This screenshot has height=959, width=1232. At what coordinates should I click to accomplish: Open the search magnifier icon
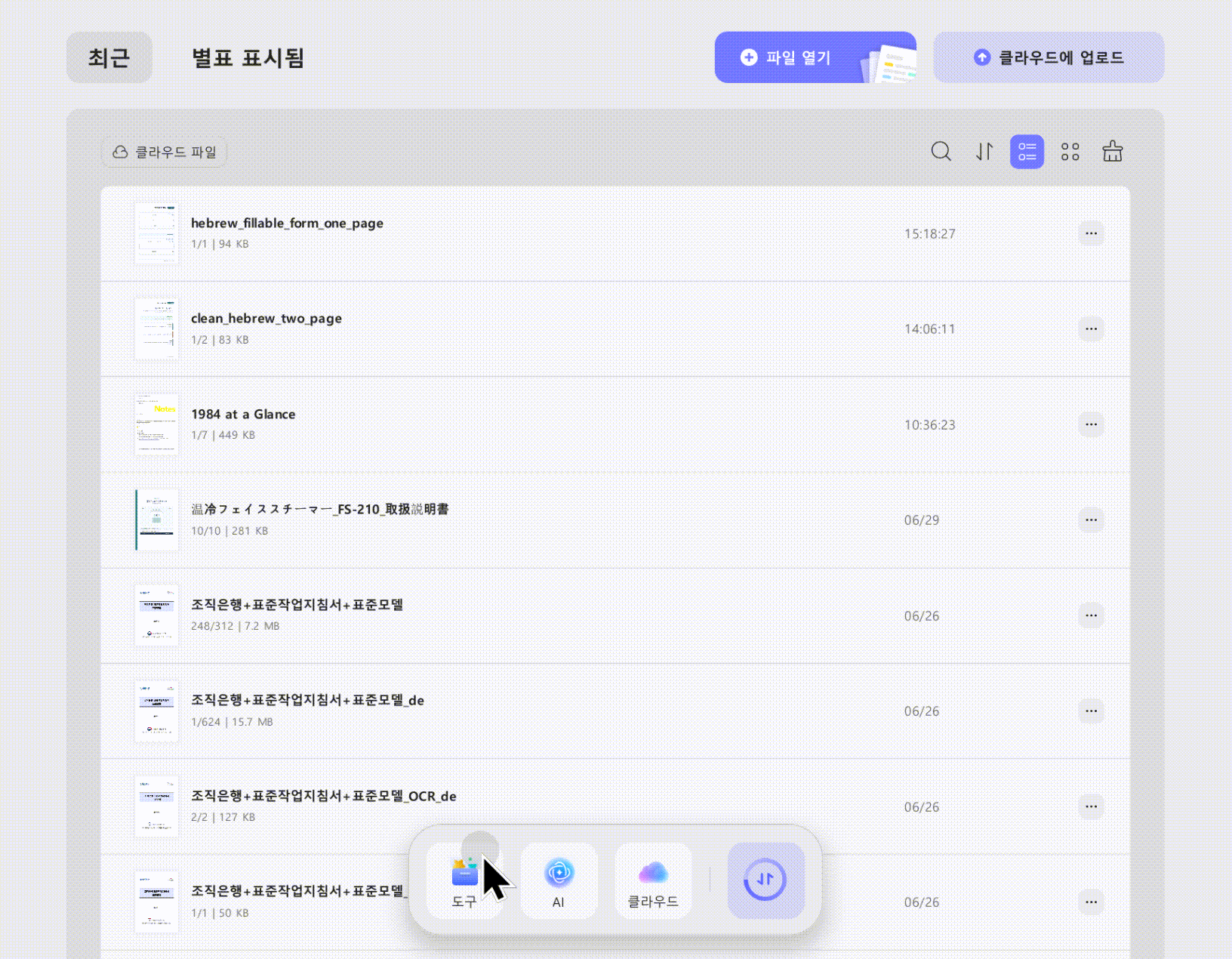[941, 152]
